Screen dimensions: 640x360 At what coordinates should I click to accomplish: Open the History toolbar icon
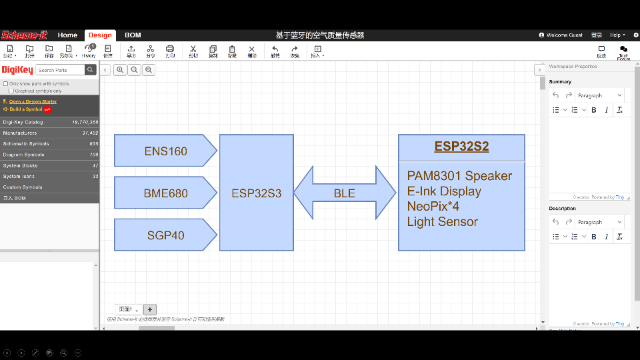click(89, 51)
